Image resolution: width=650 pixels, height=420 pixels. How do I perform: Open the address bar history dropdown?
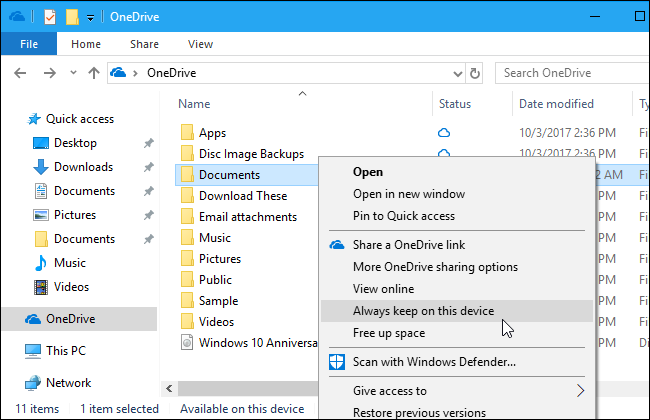[x=458, y=74]
